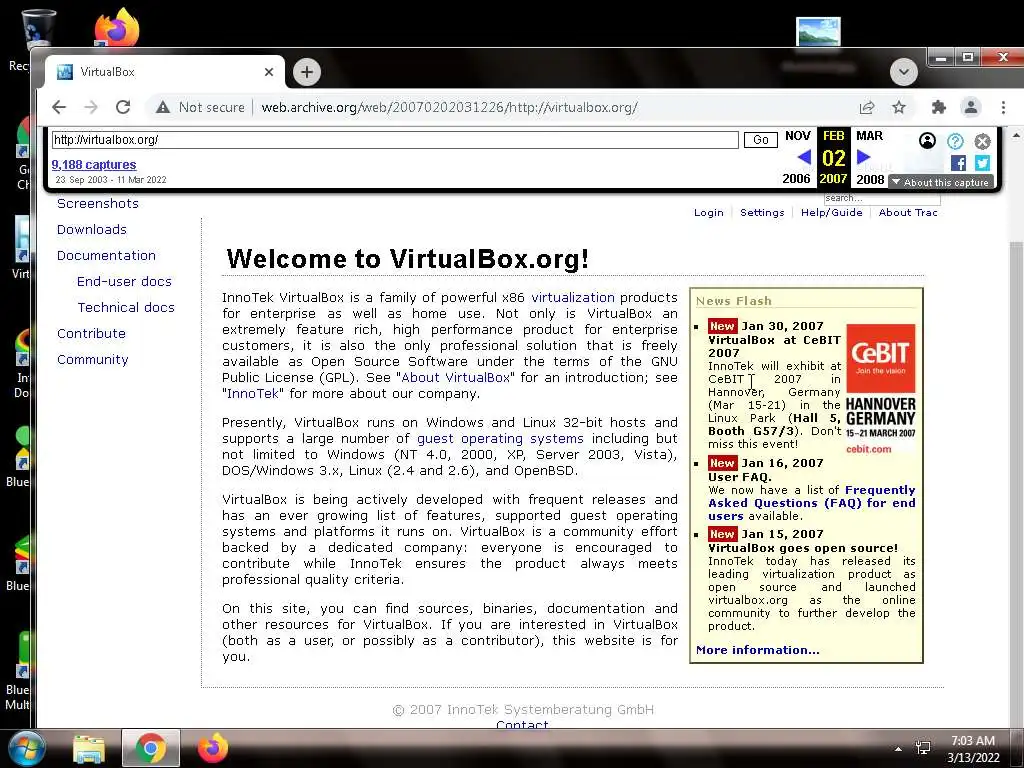Image resolution: width=1024 pixels, height=768 pixels.
Task: Click the Wayback Go button
Action: [761, 140]
